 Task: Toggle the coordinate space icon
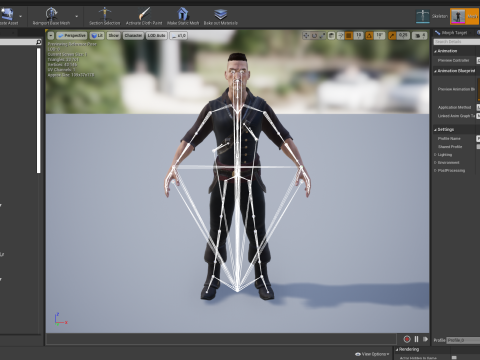pos(331,35)
